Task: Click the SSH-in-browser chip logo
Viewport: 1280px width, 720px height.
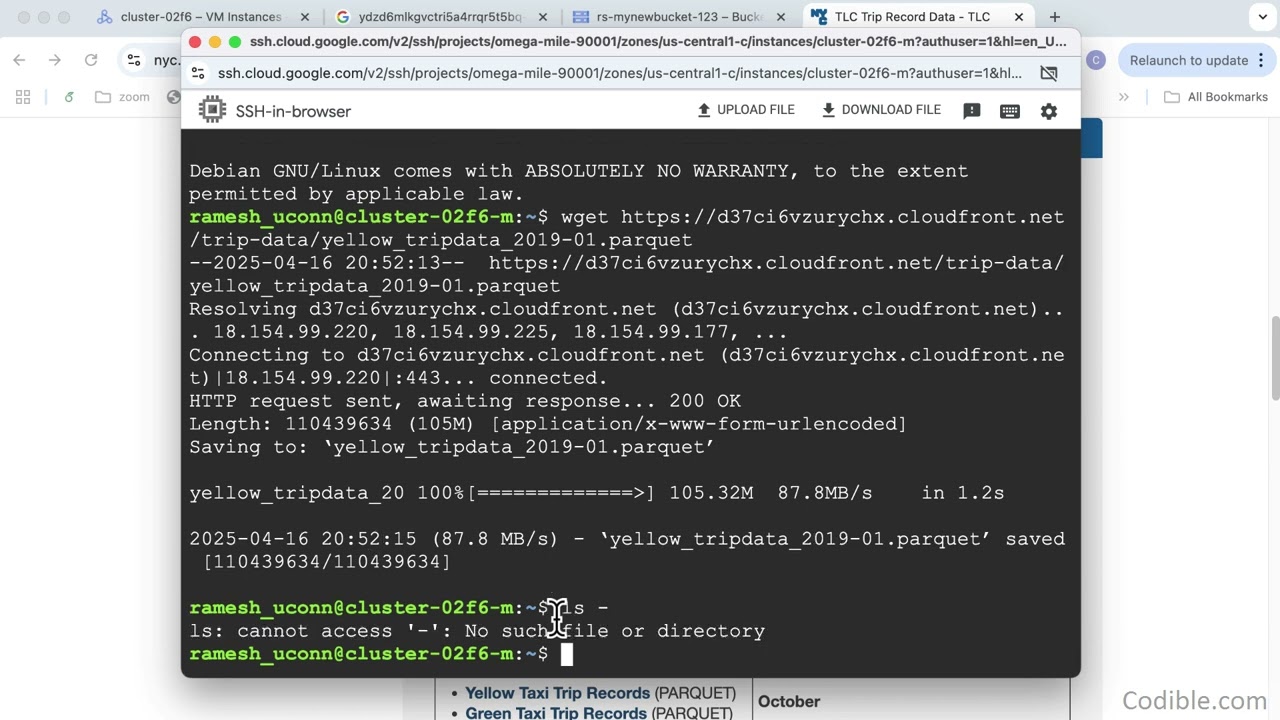Action: pyautogui.click(x=212, y=110)
